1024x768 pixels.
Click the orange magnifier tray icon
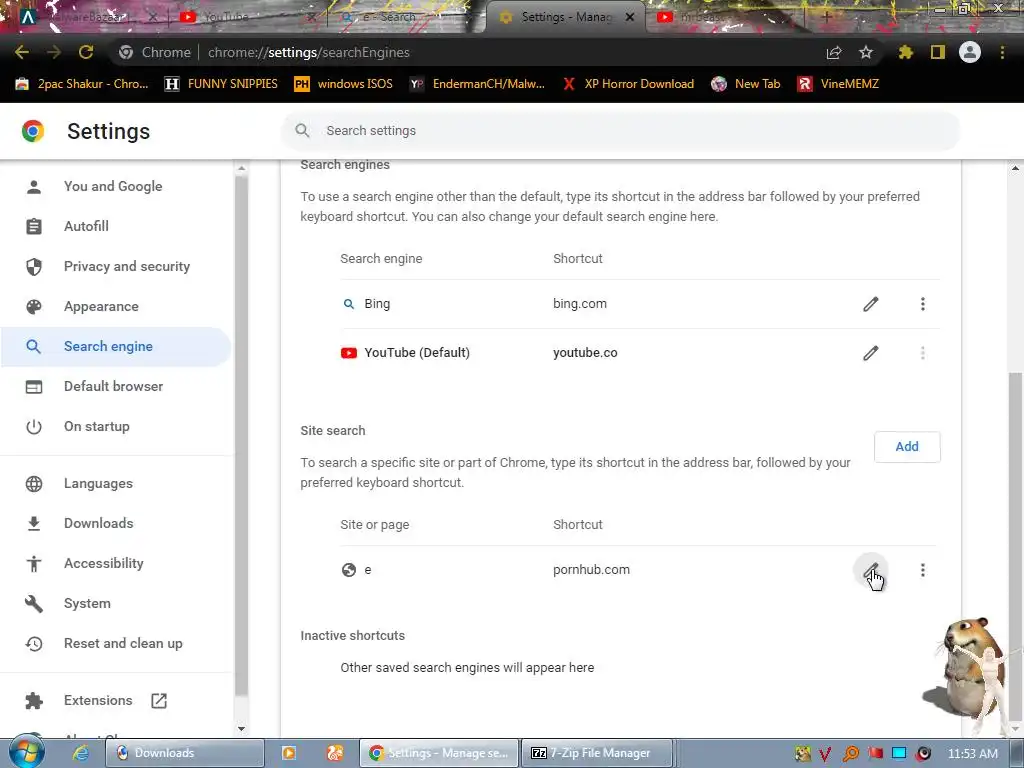click(850, 754)
